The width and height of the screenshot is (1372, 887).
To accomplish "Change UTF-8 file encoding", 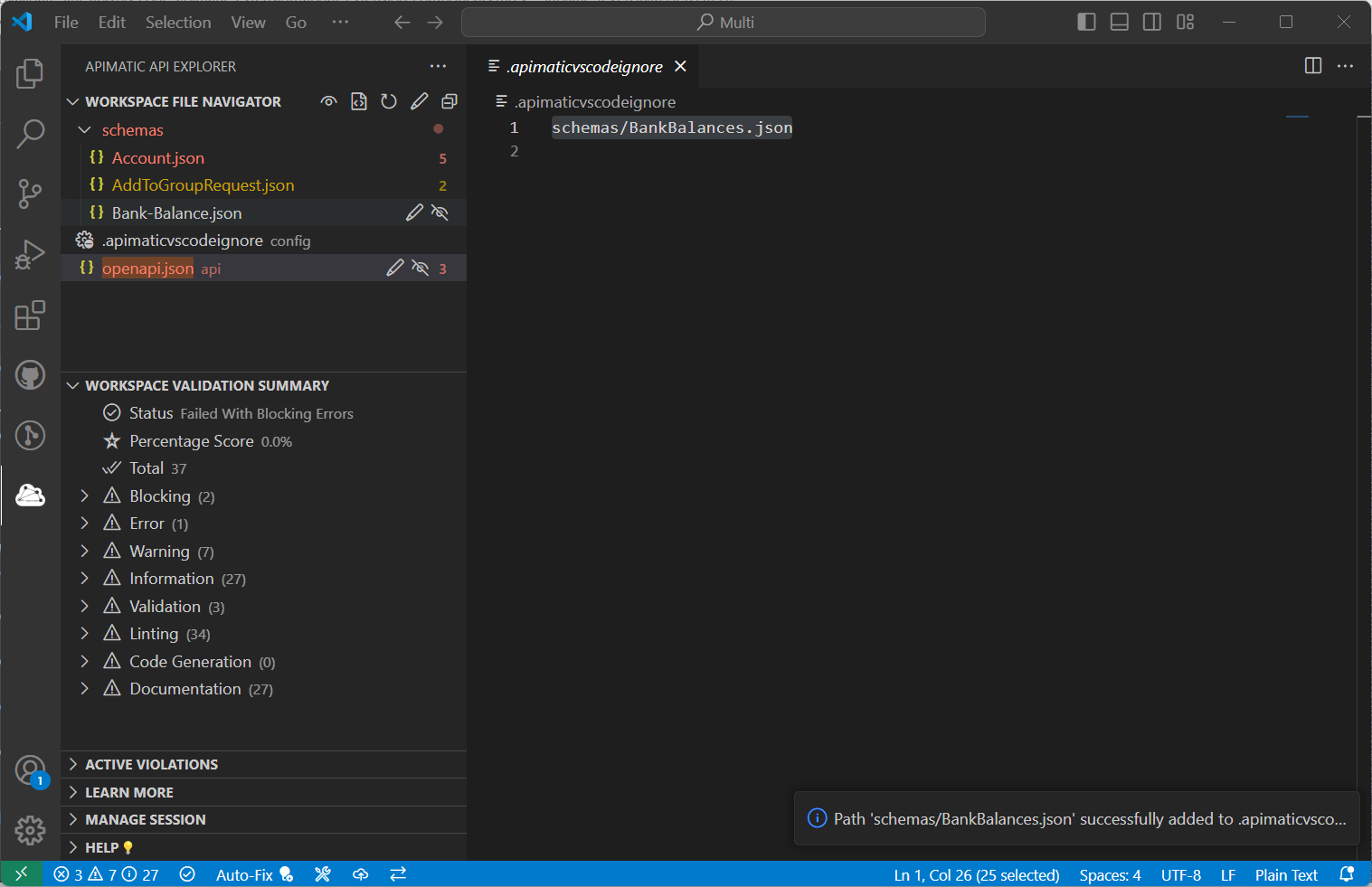I will click(1181, 874).
